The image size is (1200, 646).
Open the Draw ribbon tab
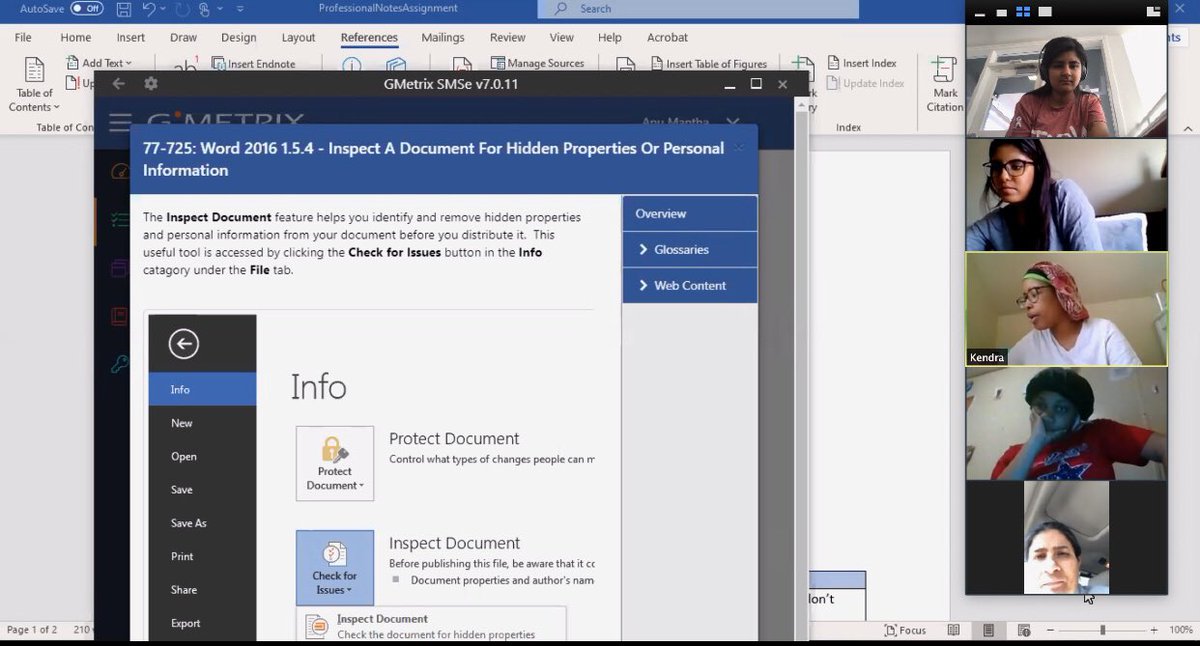[x=183, y=38]
